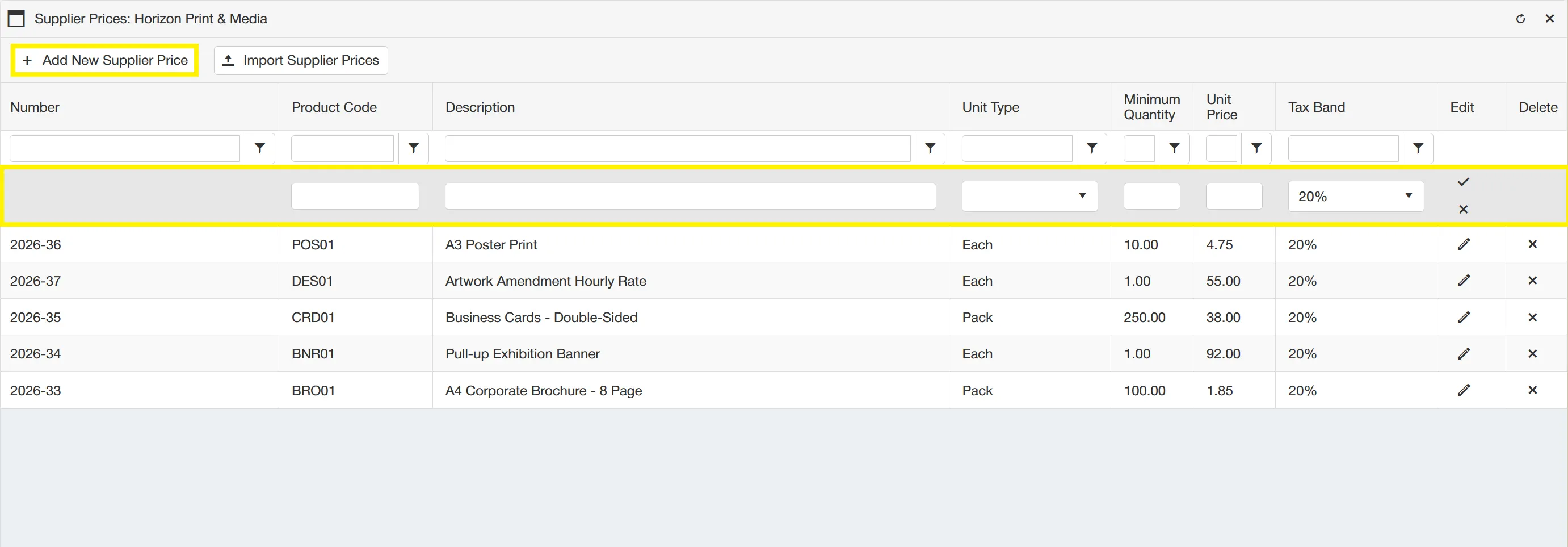Edit the Artwork Amendment Hourly Rate row

pyautogui.click(x=1464, y=281)
